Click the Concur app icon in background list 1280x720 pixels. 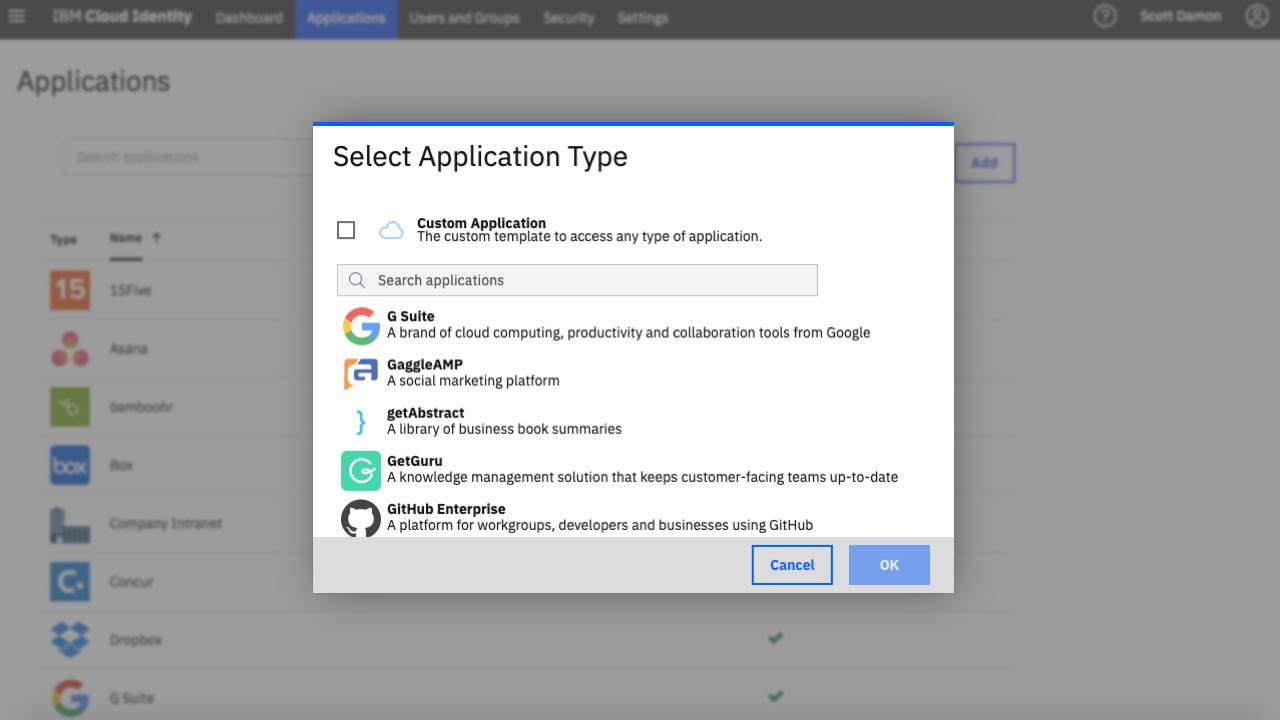tap(70, 581)
